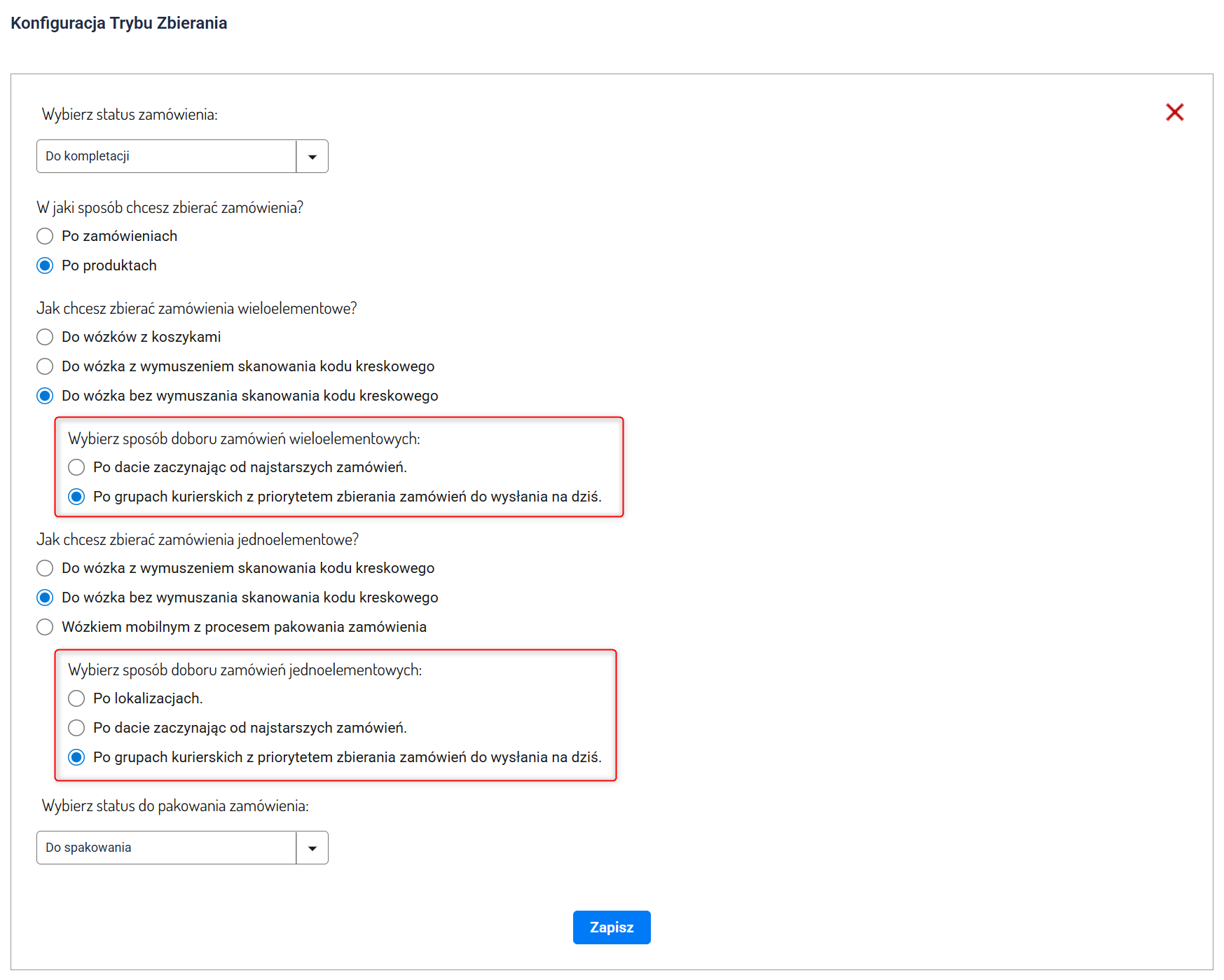
Task: Select 'Po produktach' radio button
Action: coord(45,265)
